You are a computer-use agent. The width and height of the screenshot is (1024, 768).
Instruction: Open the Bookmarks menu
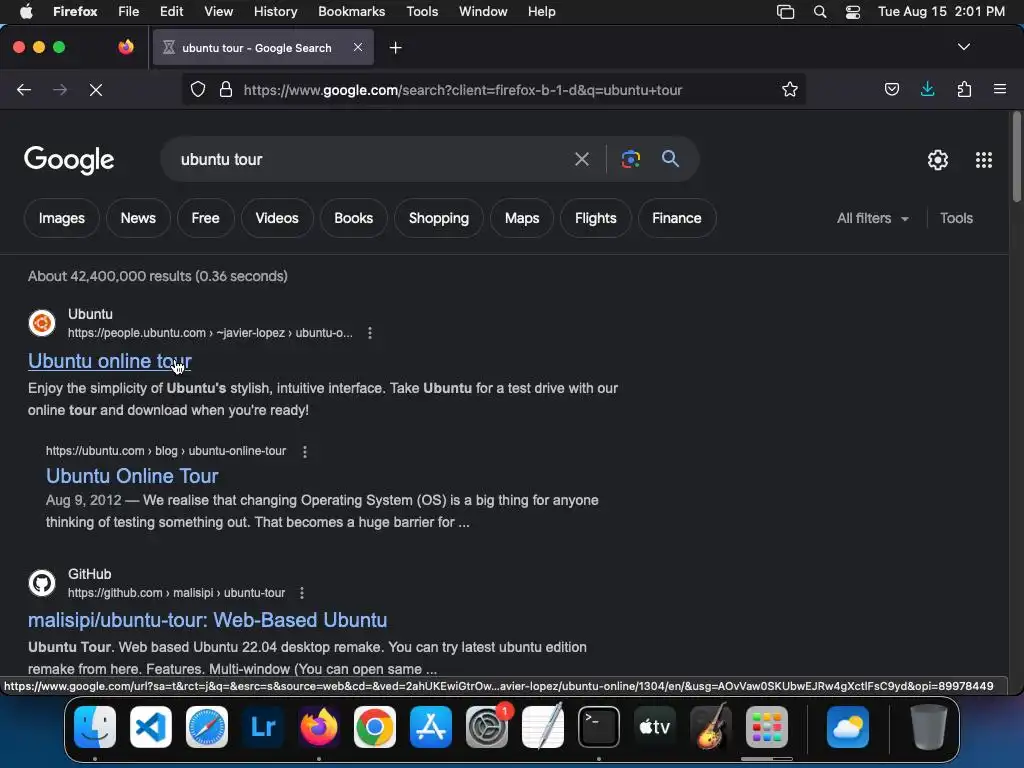point(351,12)
